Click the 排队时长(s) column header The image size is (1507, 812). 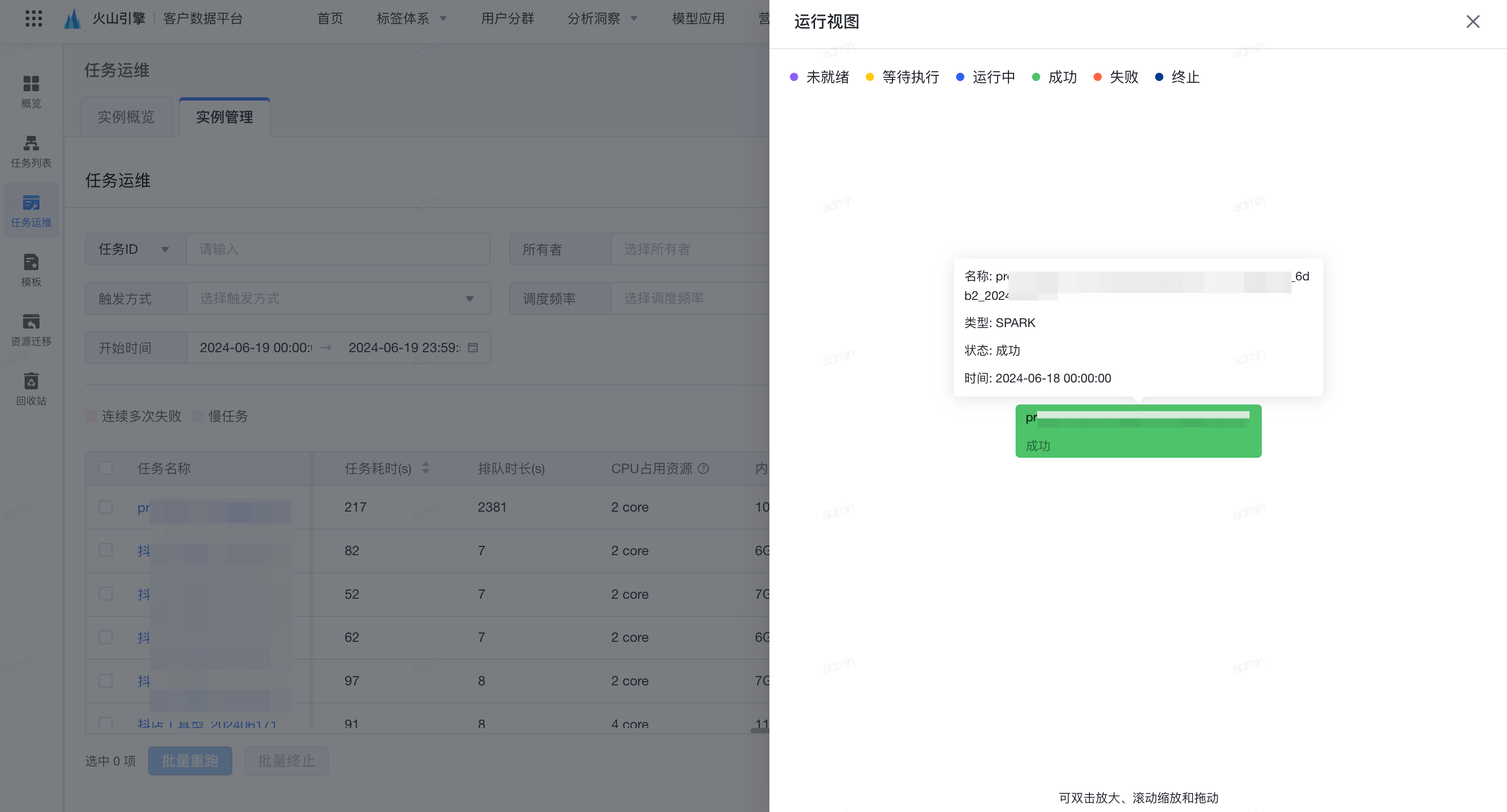(511, 468)
